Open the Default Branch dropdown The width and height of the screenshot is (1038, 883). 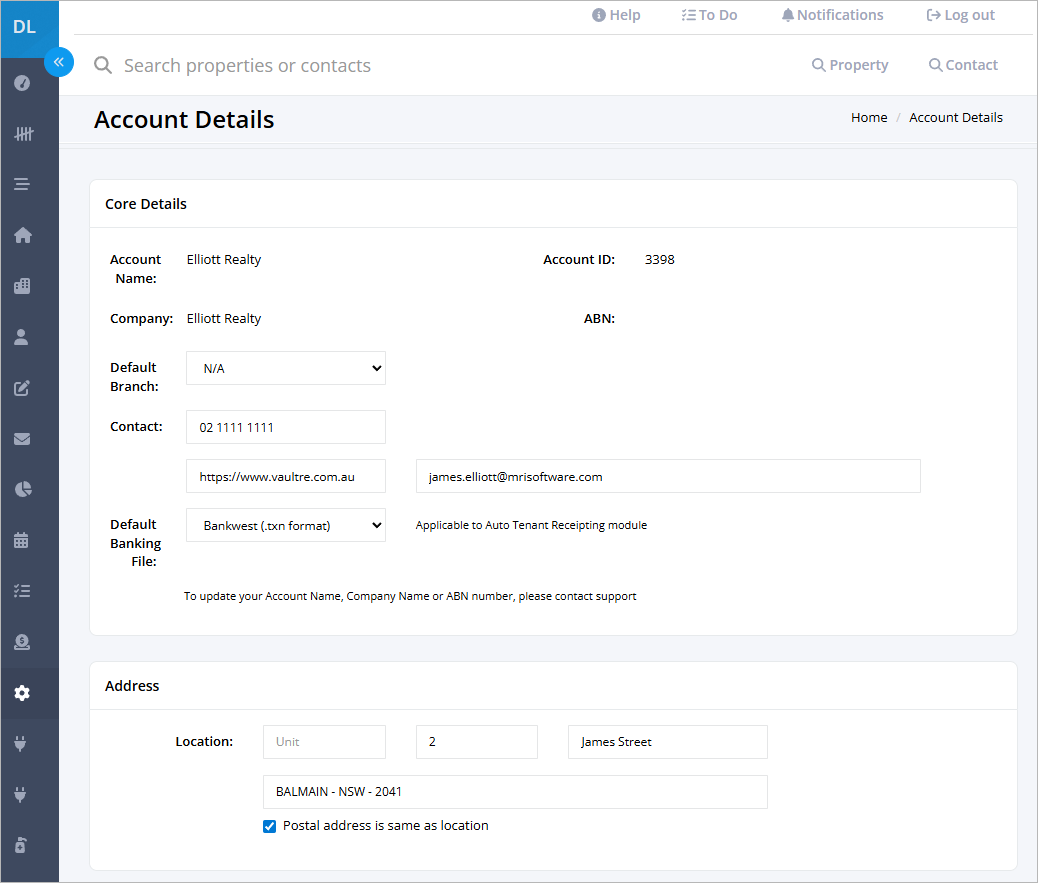tap(286, 368)
